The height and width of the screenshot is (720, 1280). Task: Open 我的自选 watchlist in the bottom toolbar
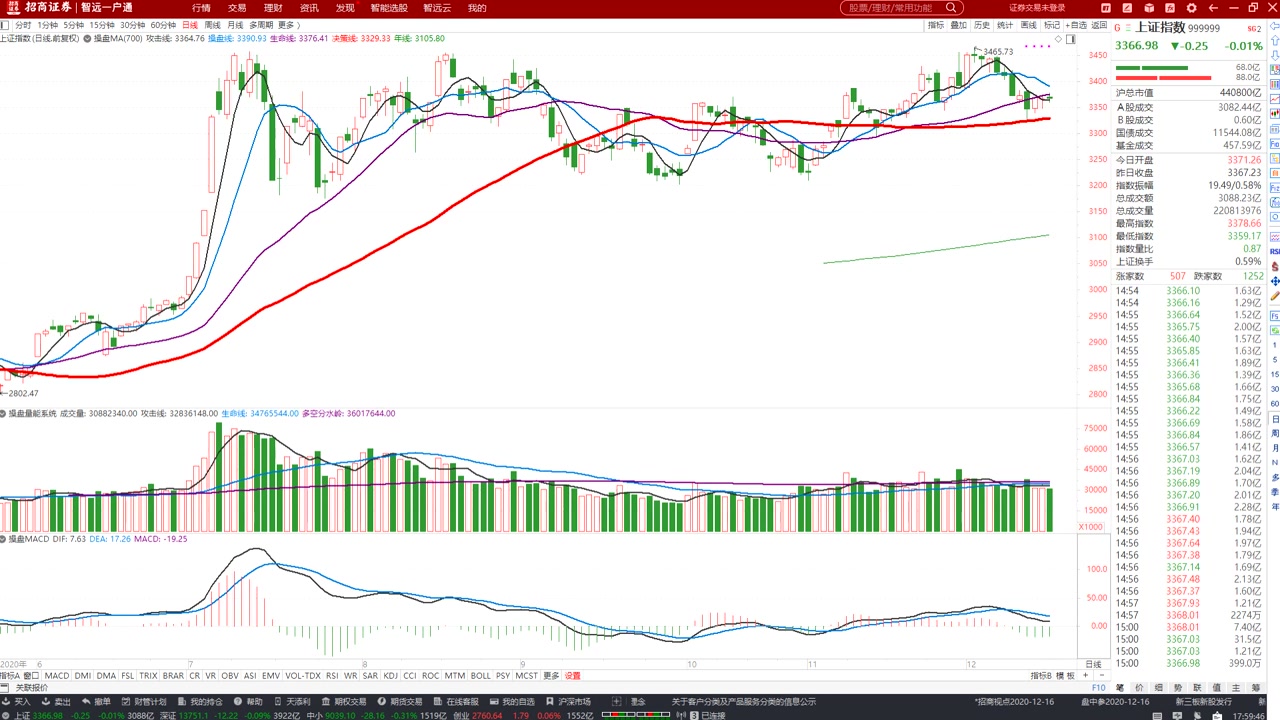click(x=512, y=702)
